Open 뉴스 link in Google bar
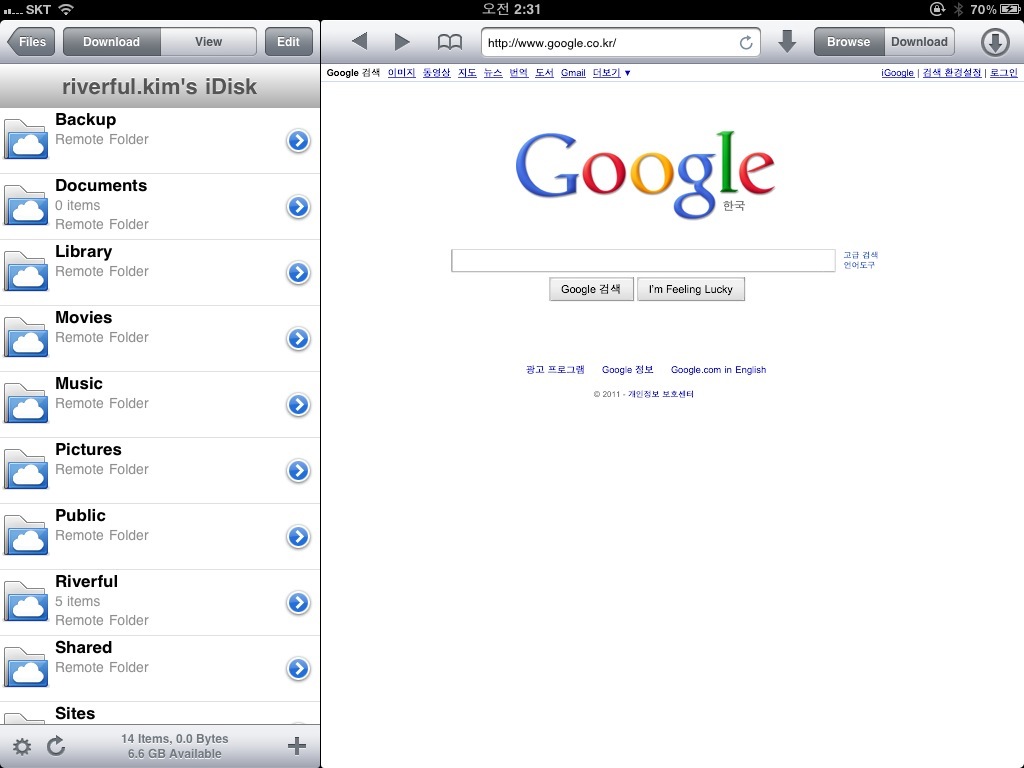1024x768 pixels. (x=493, y=72)
